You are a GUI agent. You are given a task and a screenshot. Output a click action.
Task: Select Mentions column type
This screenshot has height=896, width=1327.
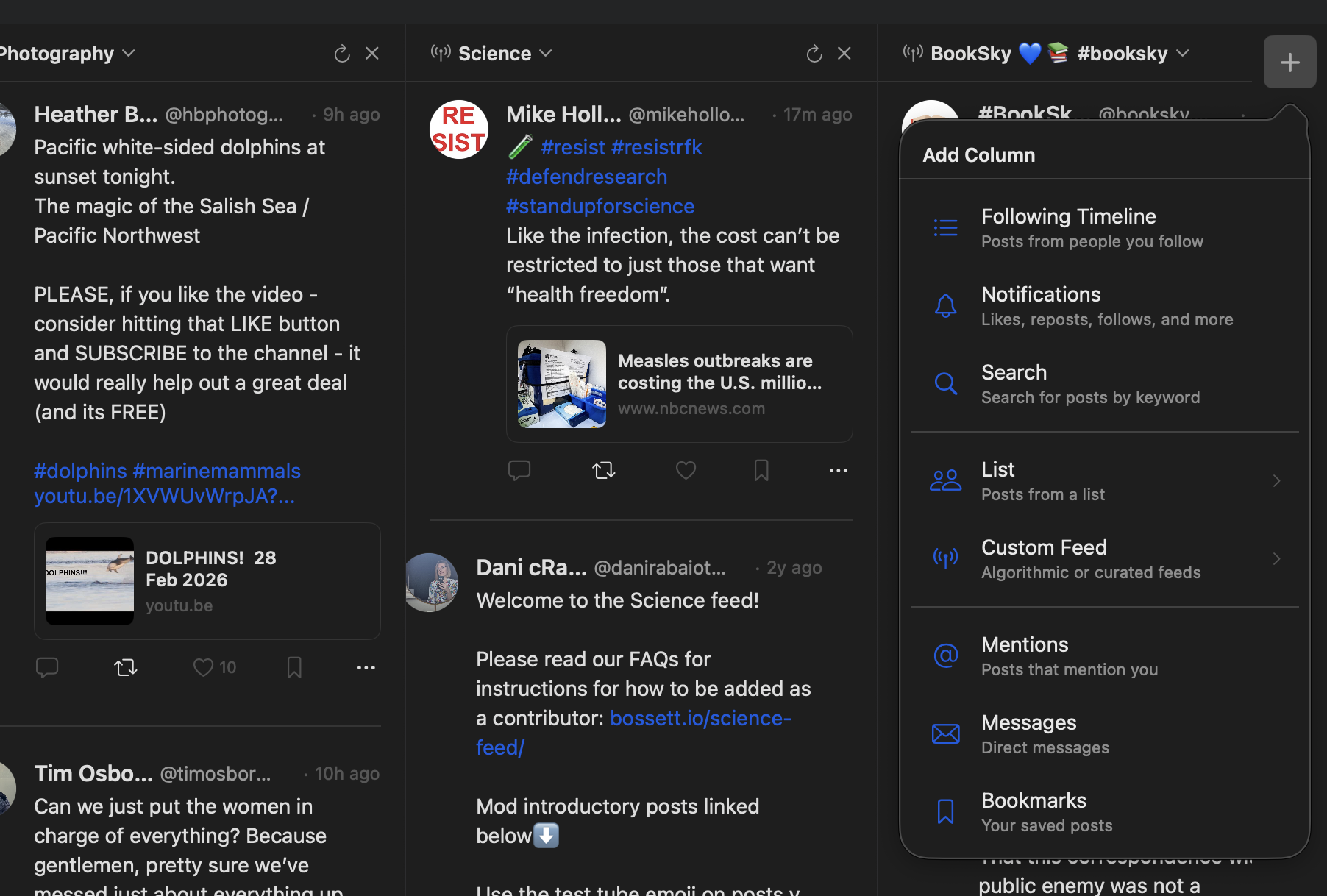[1025, 655]
